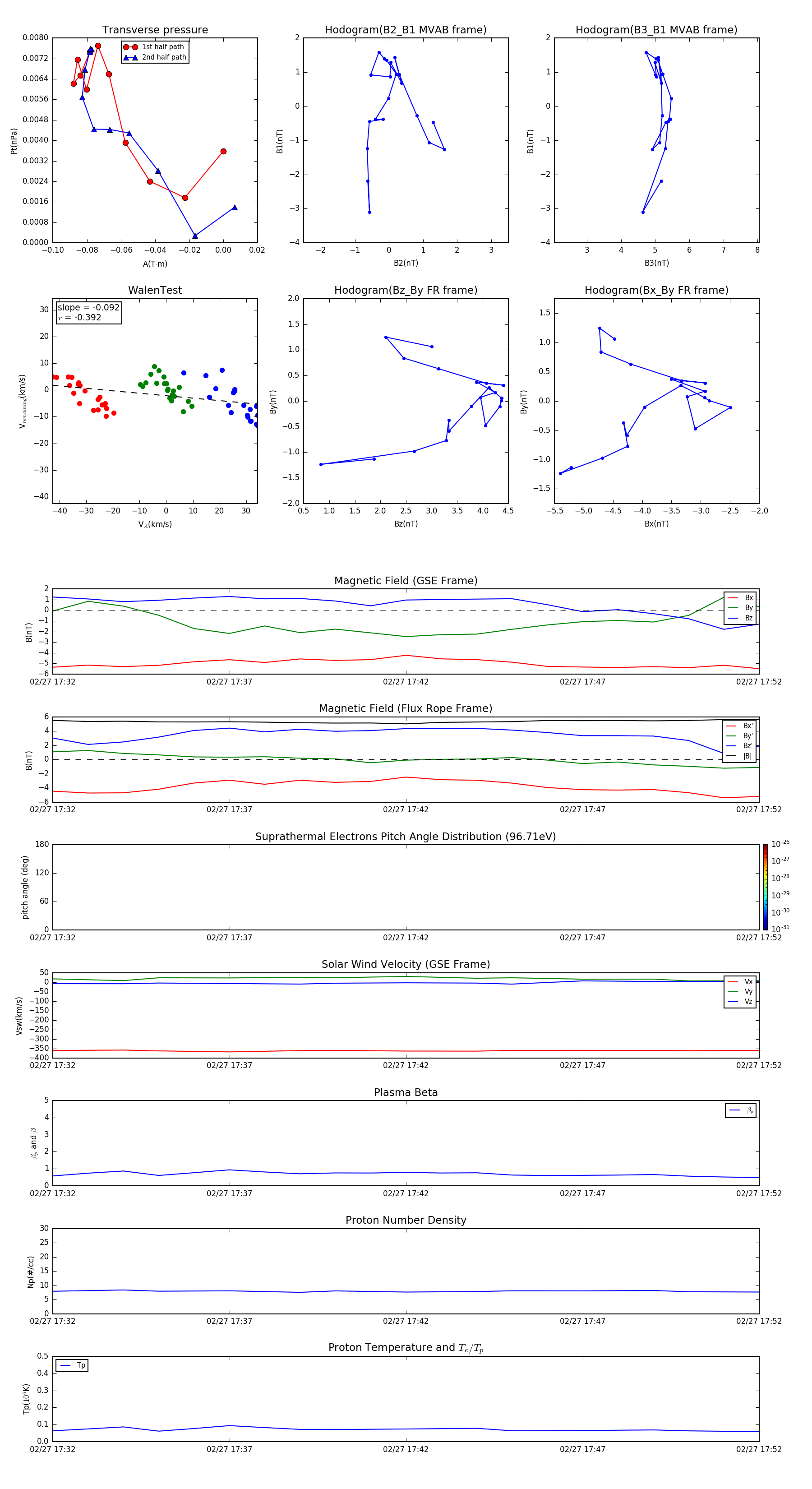Select the '2nd half path' legend entry

tap(155, 57)
